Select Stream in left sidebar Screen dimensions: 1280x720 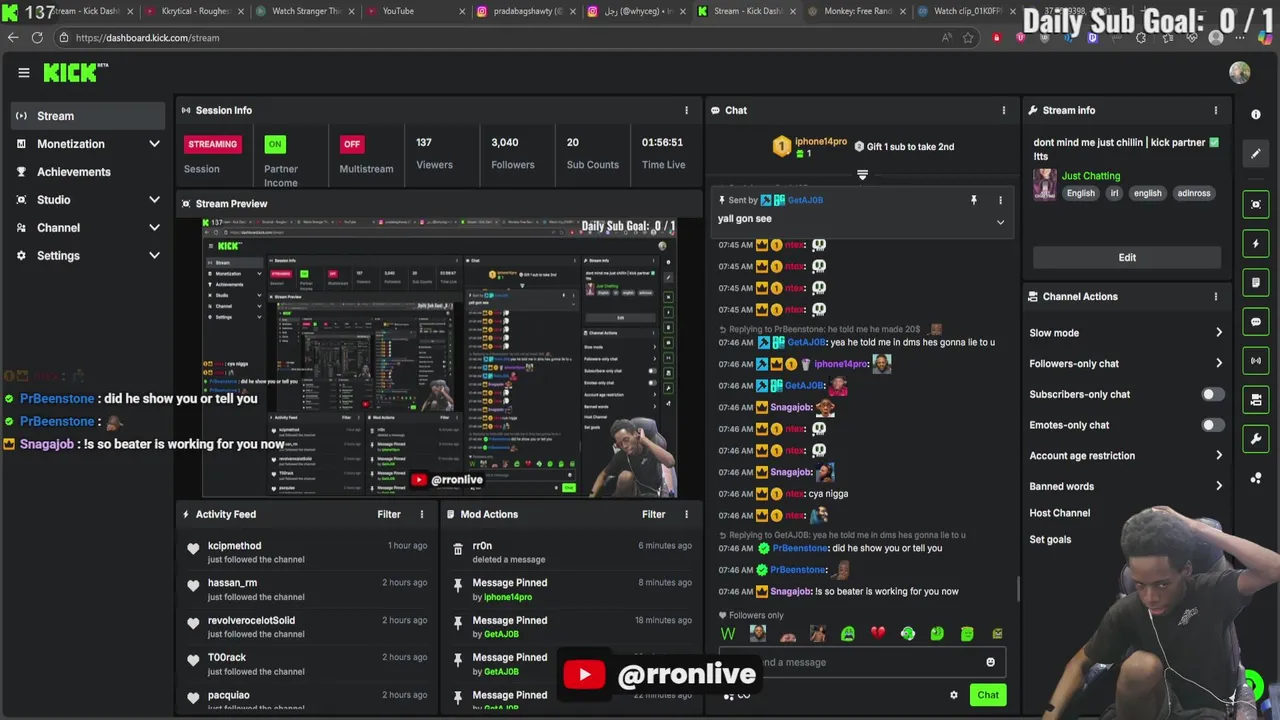point(88,116)
